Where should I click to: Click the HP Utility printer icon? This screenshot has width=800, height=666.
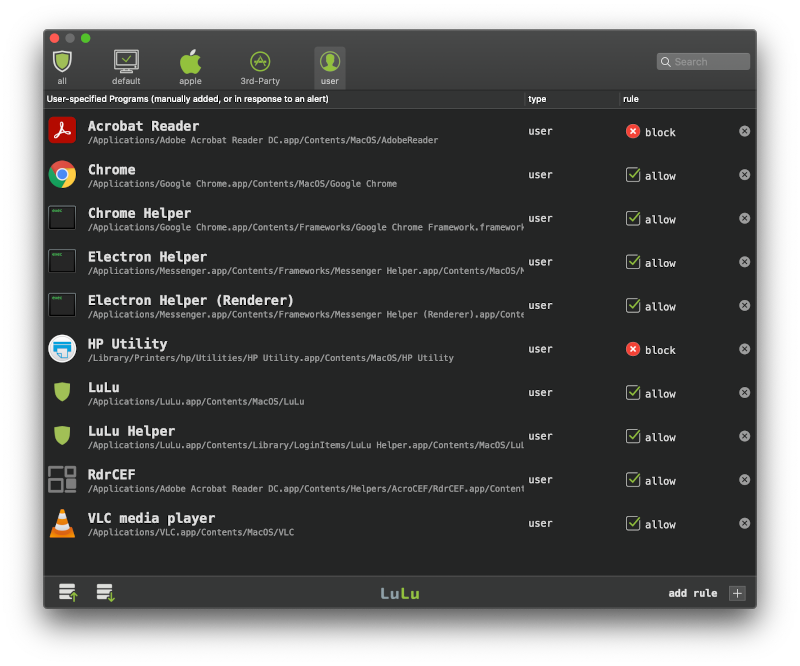[62, 349]
